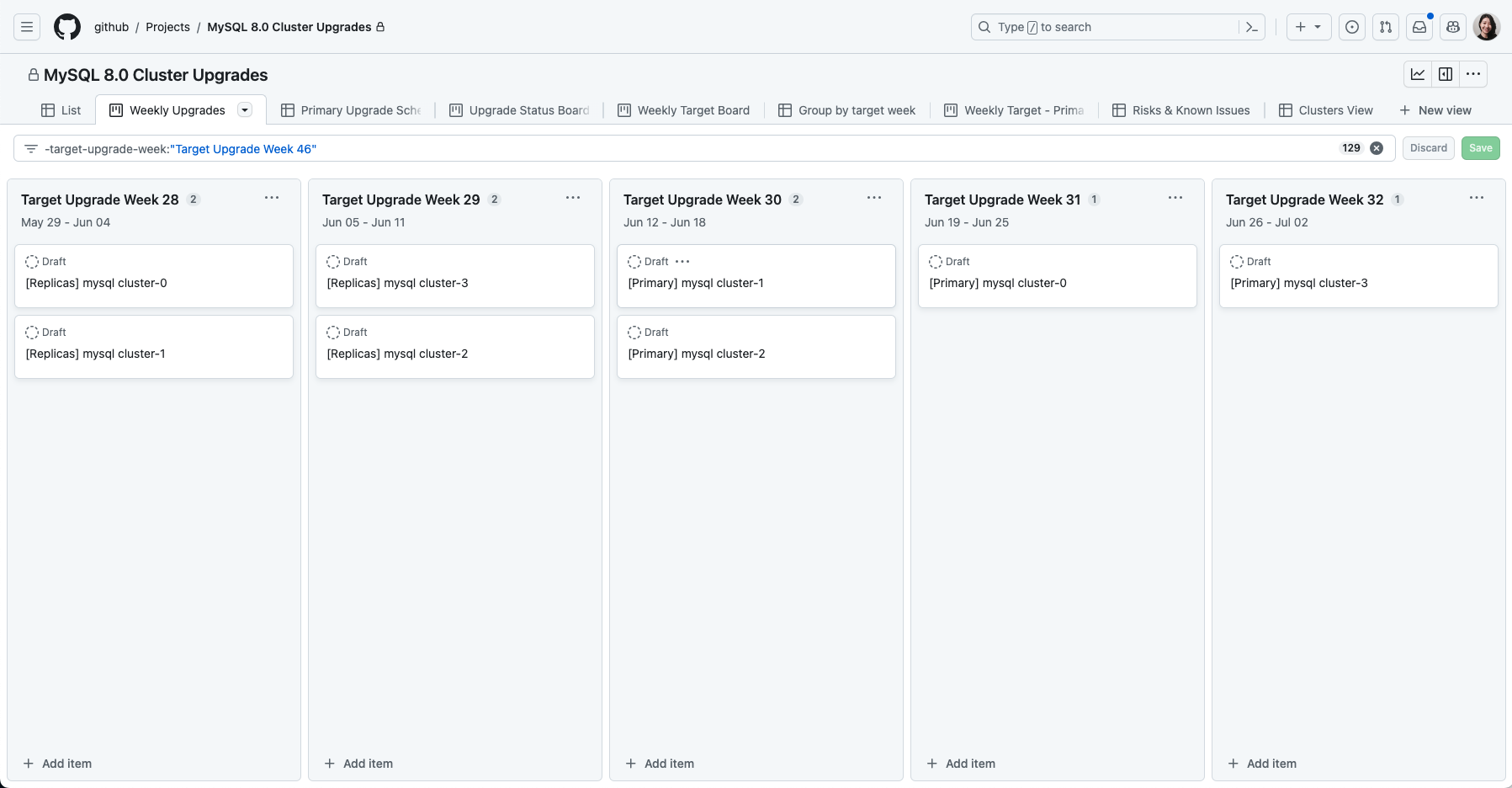Click the Target Upgrade Week 28 column title
The height and width of the screenshot is (788, 1512).
coord(100,200)
